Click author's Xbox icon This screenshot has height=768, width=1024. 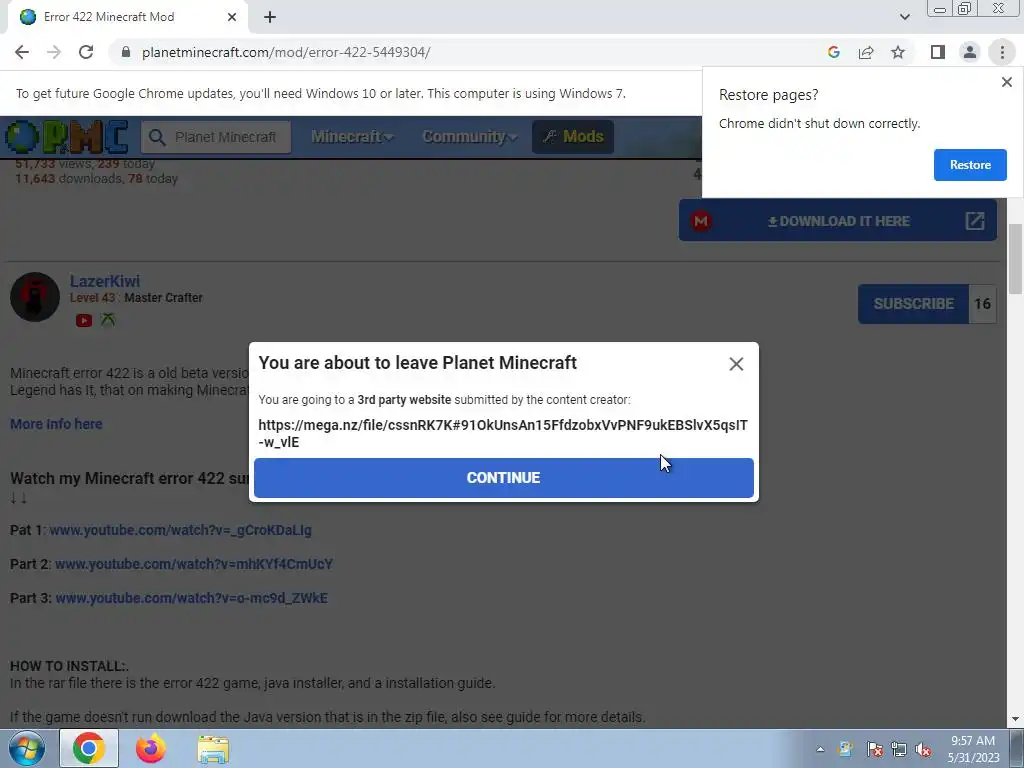point(108,320)
